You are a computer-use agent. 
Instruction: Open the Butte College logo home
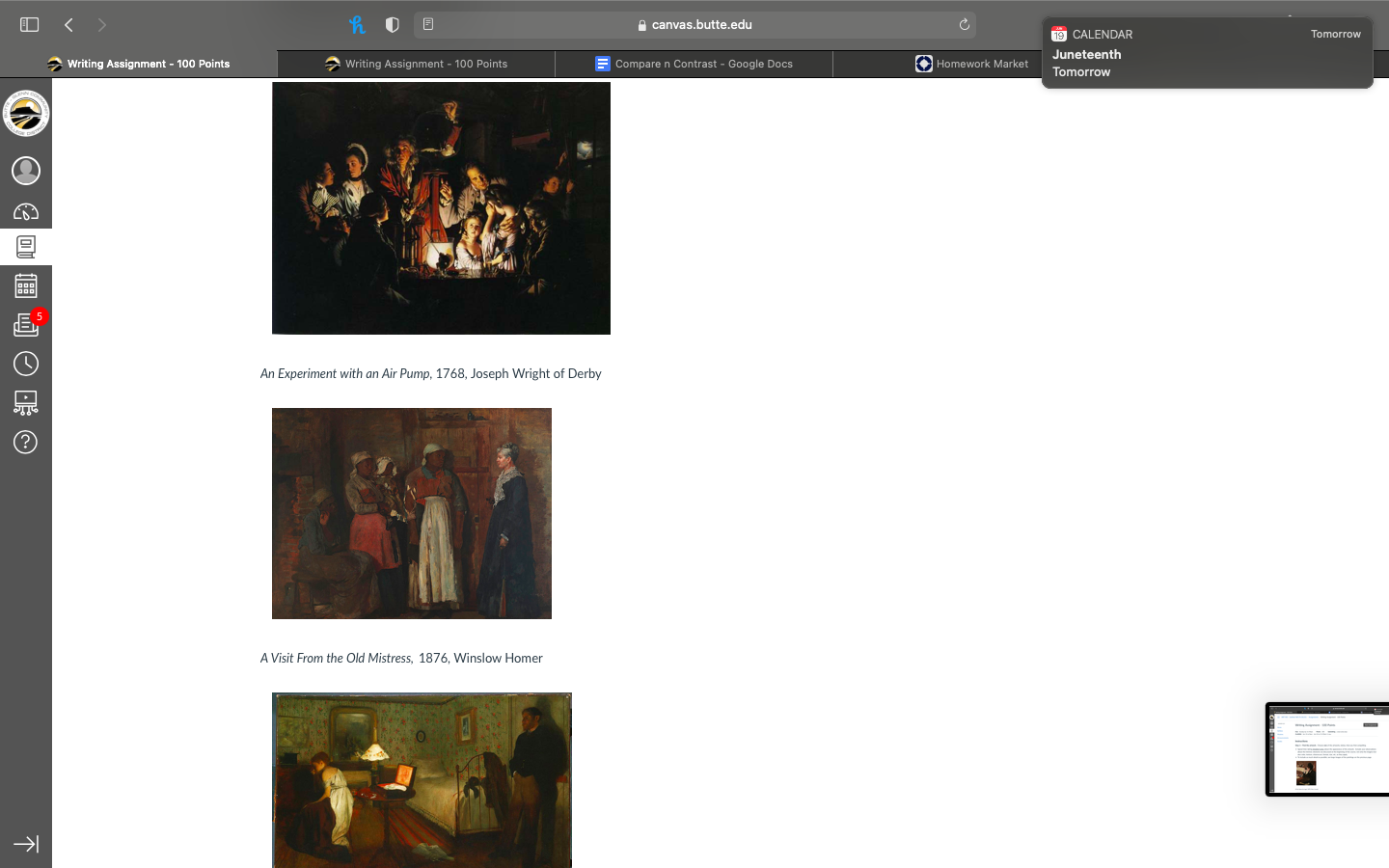coord(26,114)
